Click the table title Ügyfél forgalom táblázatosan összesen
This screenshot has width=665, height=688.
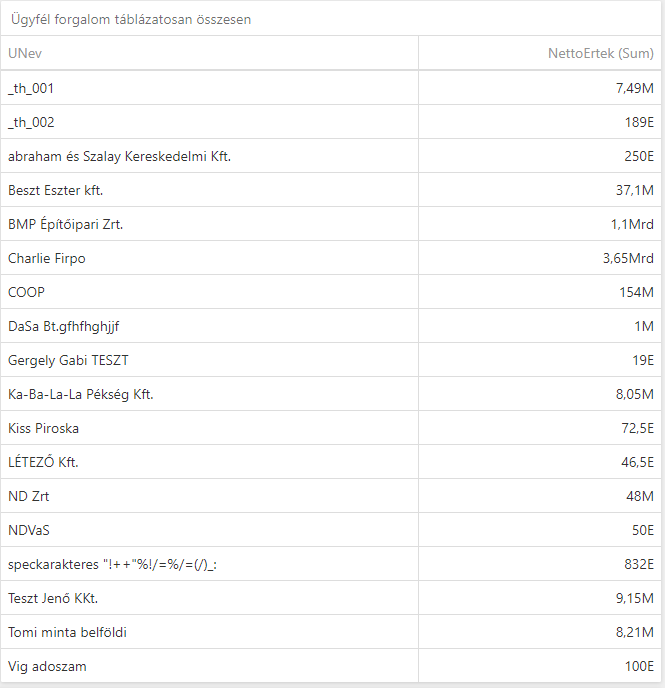pos(131,19)
